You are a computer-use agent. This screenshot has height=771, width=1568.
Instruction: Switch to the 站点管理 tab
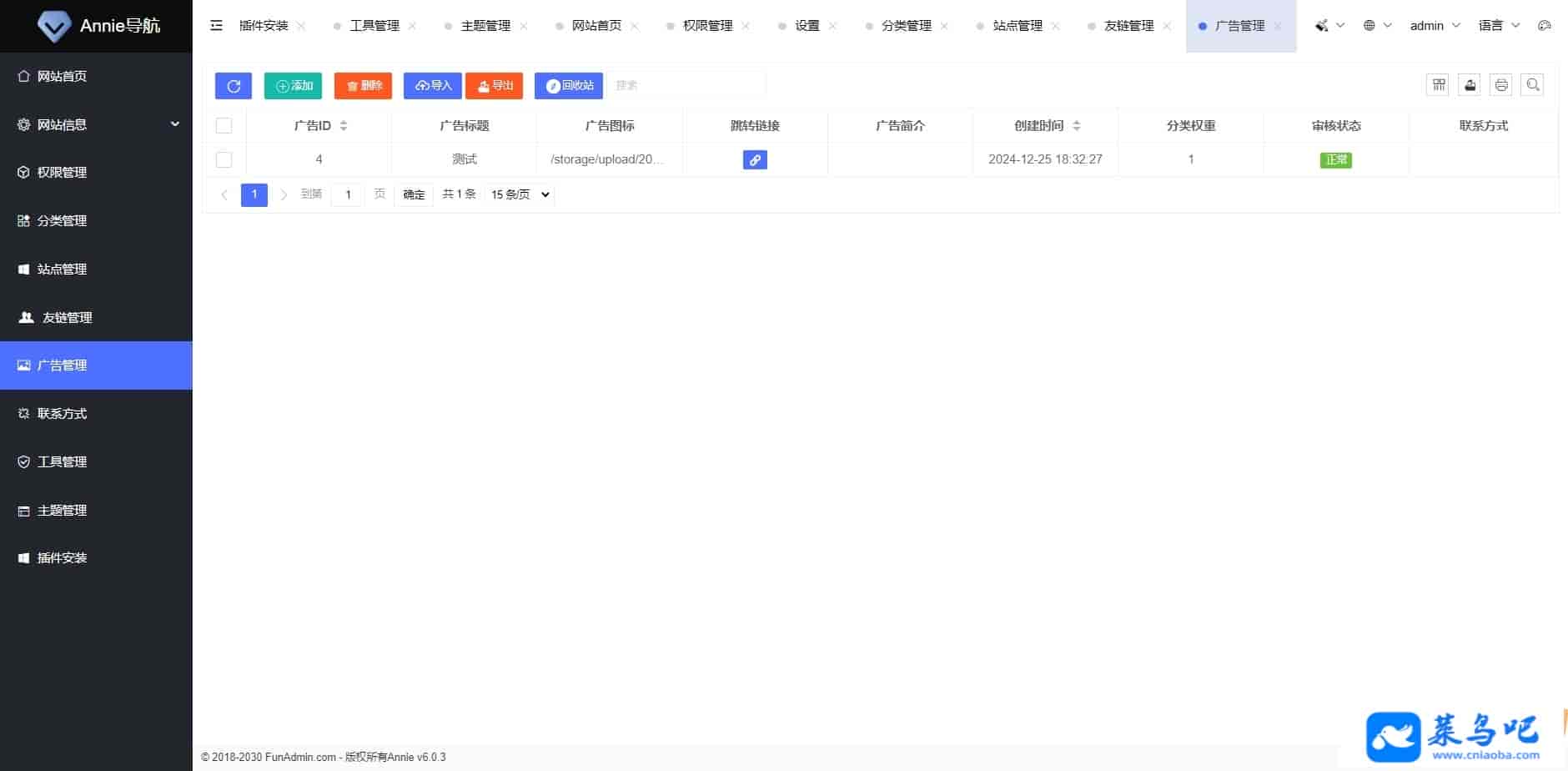tap(1018, 26)
